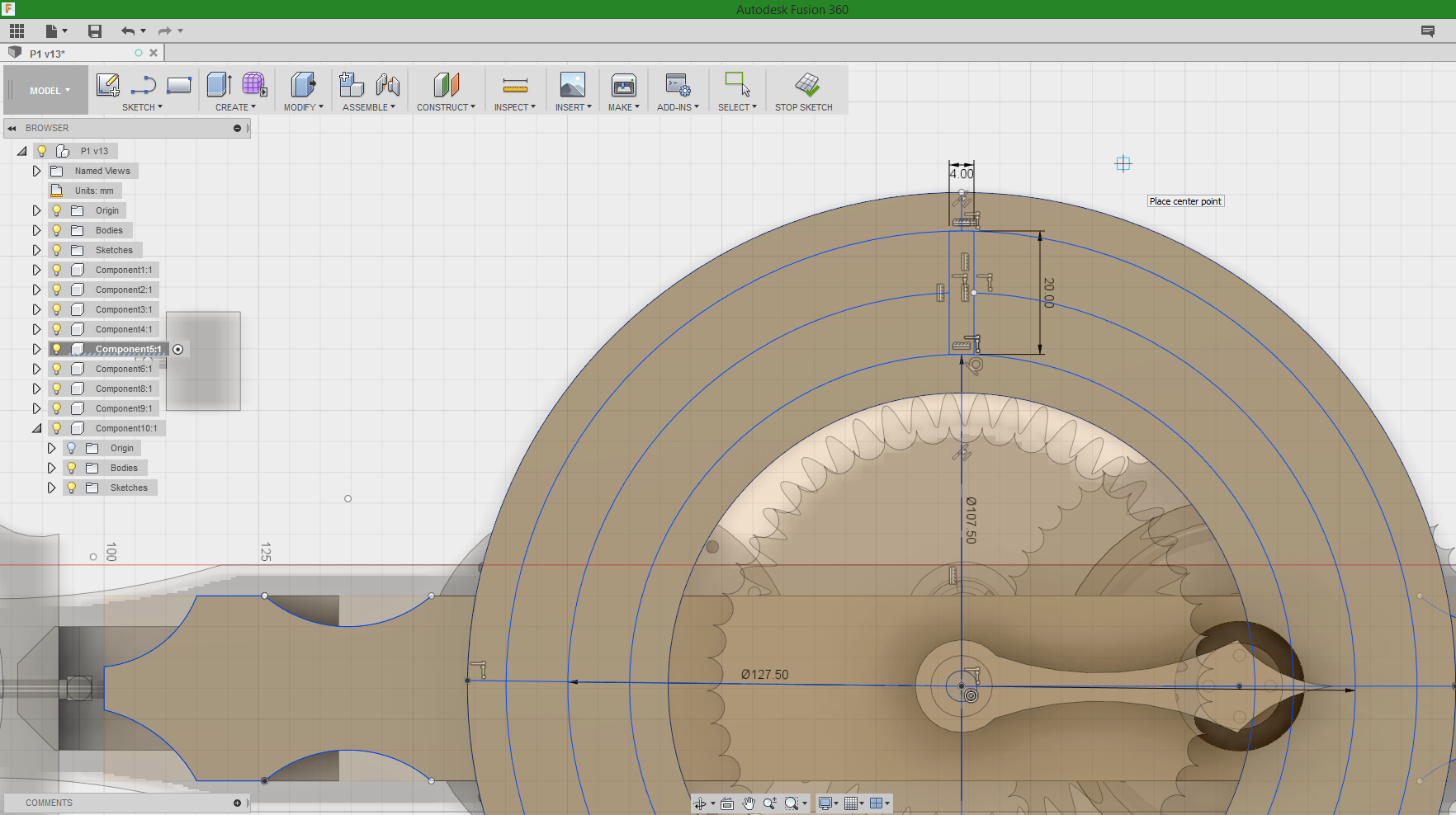Expand the COMMENTS panel
The image size is (1456, 815).
238,803
